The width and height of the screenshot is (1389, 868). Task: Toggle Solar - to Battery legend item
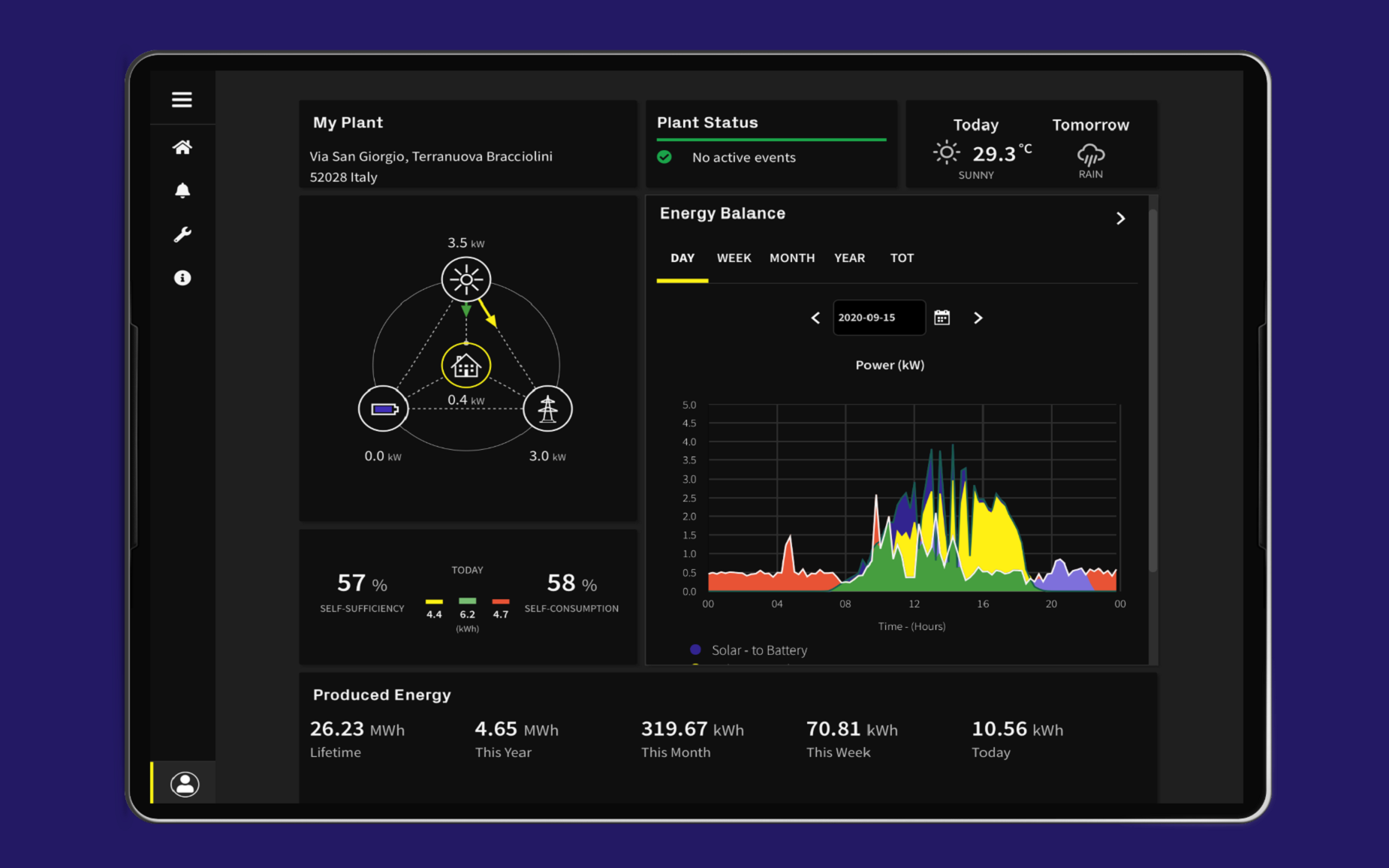coord(749,650)
